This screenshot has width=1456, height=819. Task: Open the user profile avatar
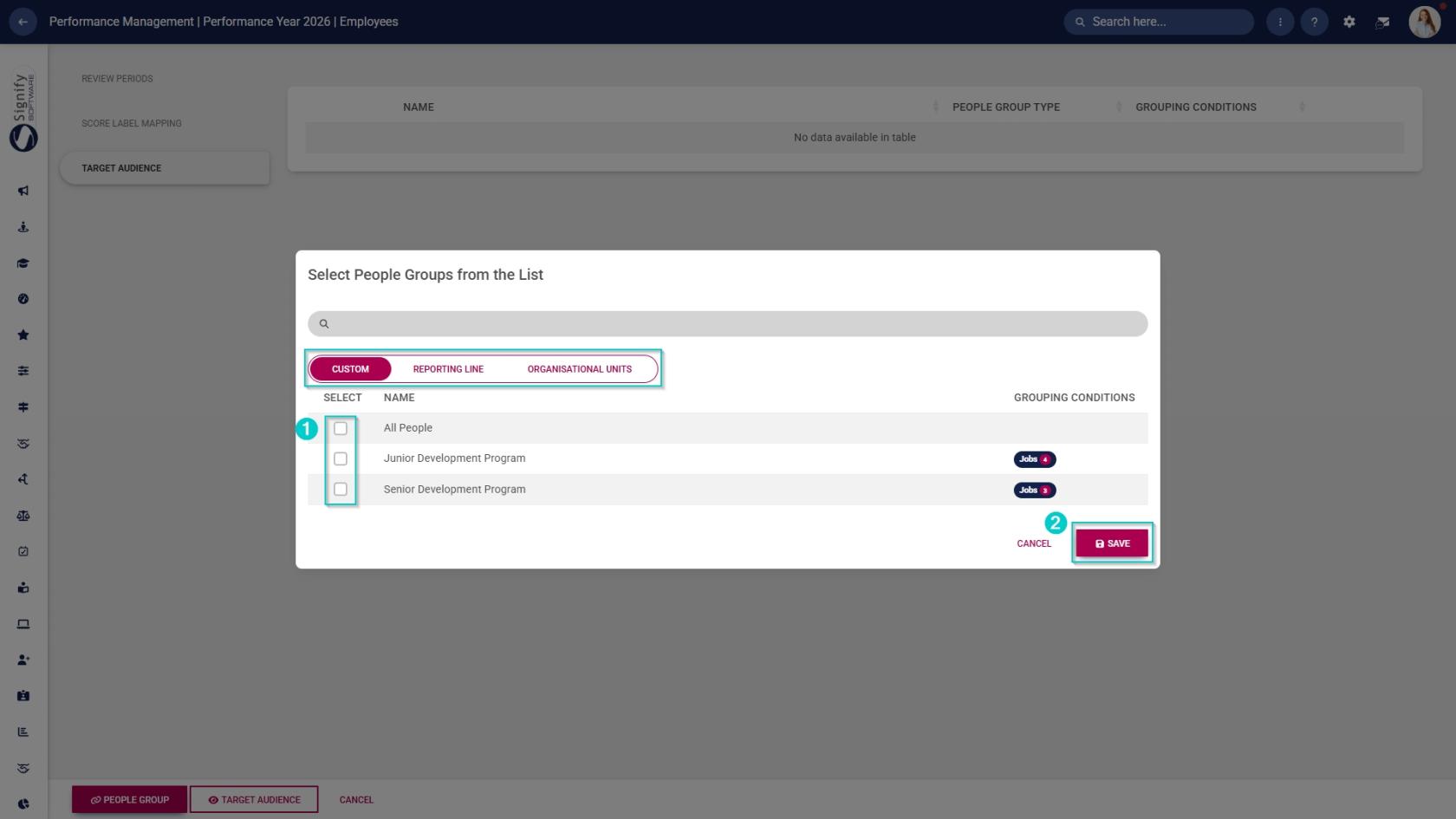(x=1424, y=22)
